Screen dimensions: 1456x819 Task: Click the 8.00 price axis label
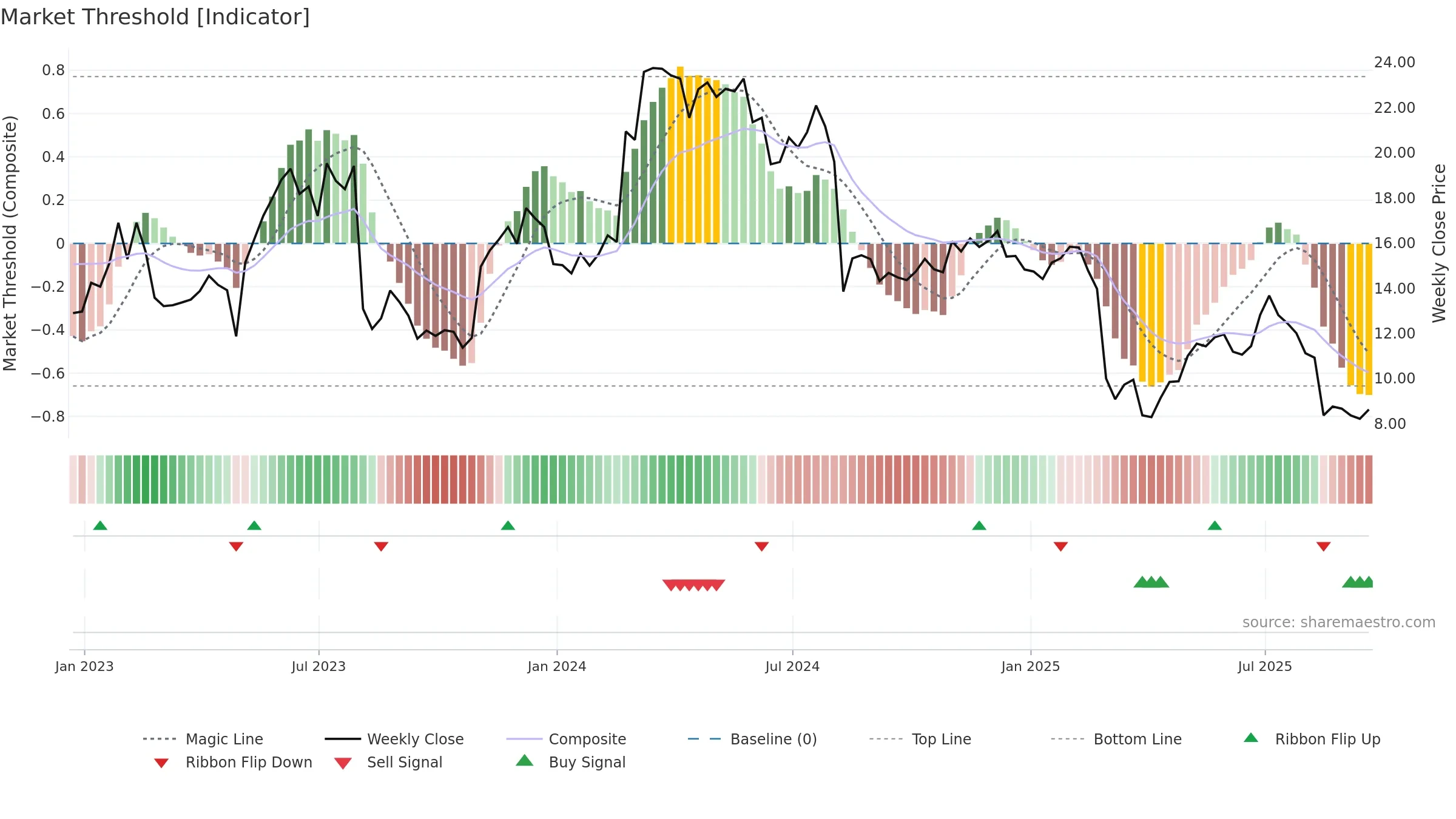click(x=1390, y=423)
